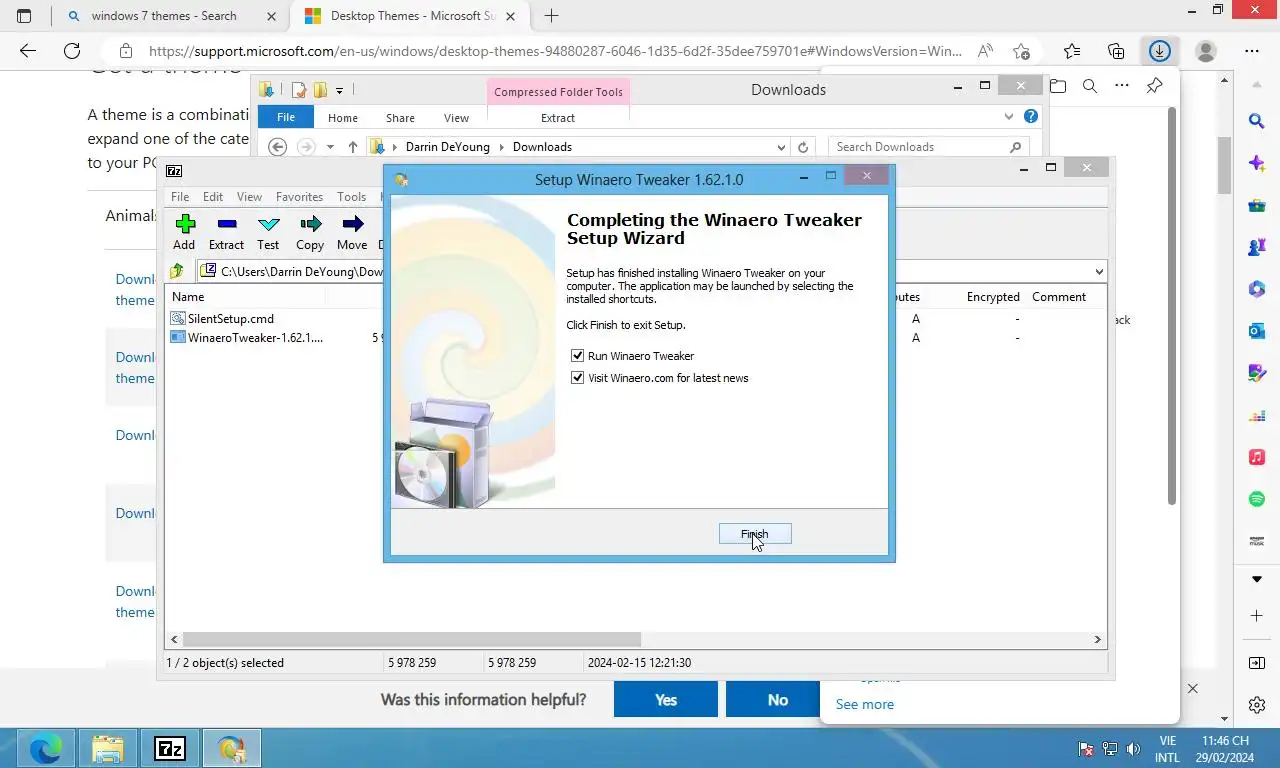
Task: Open a new Edge tab
Action: coord(551,16)
